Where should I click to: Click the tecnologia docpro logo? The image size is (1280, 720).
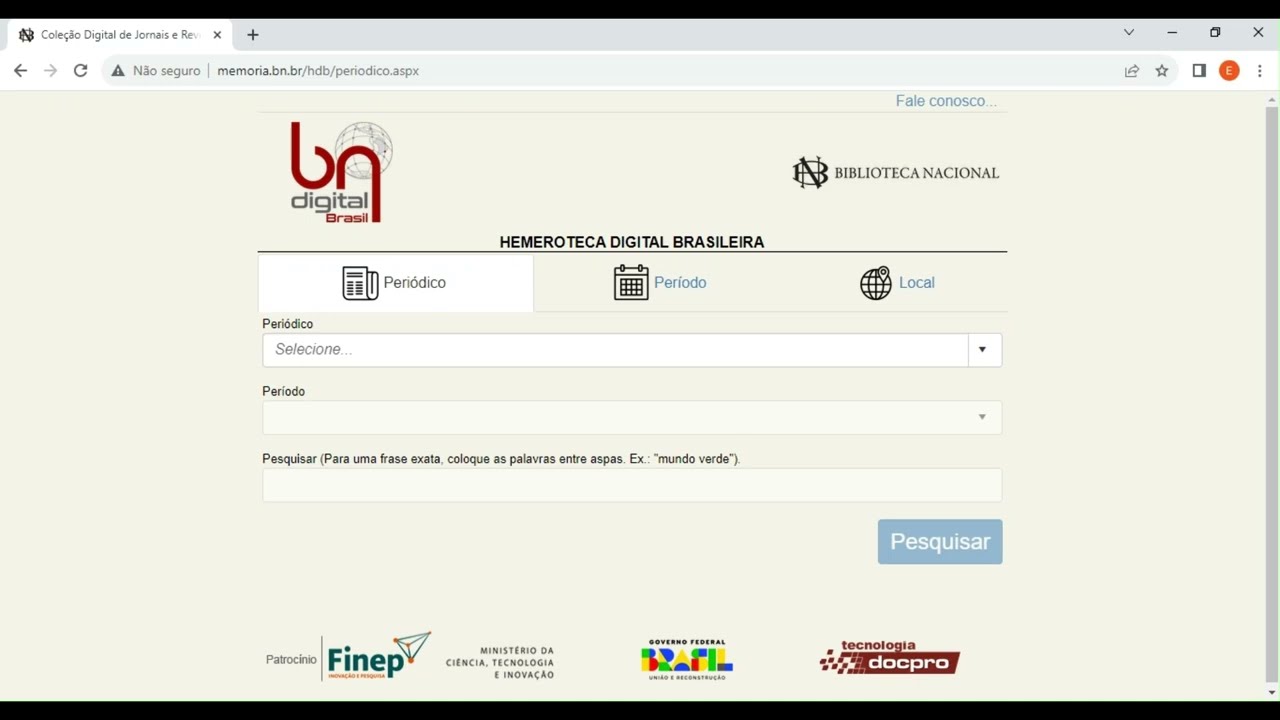890,657
